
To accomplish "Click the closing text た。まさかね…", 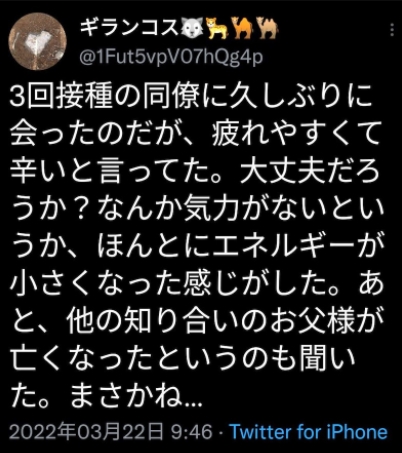I will pos(106,397).
